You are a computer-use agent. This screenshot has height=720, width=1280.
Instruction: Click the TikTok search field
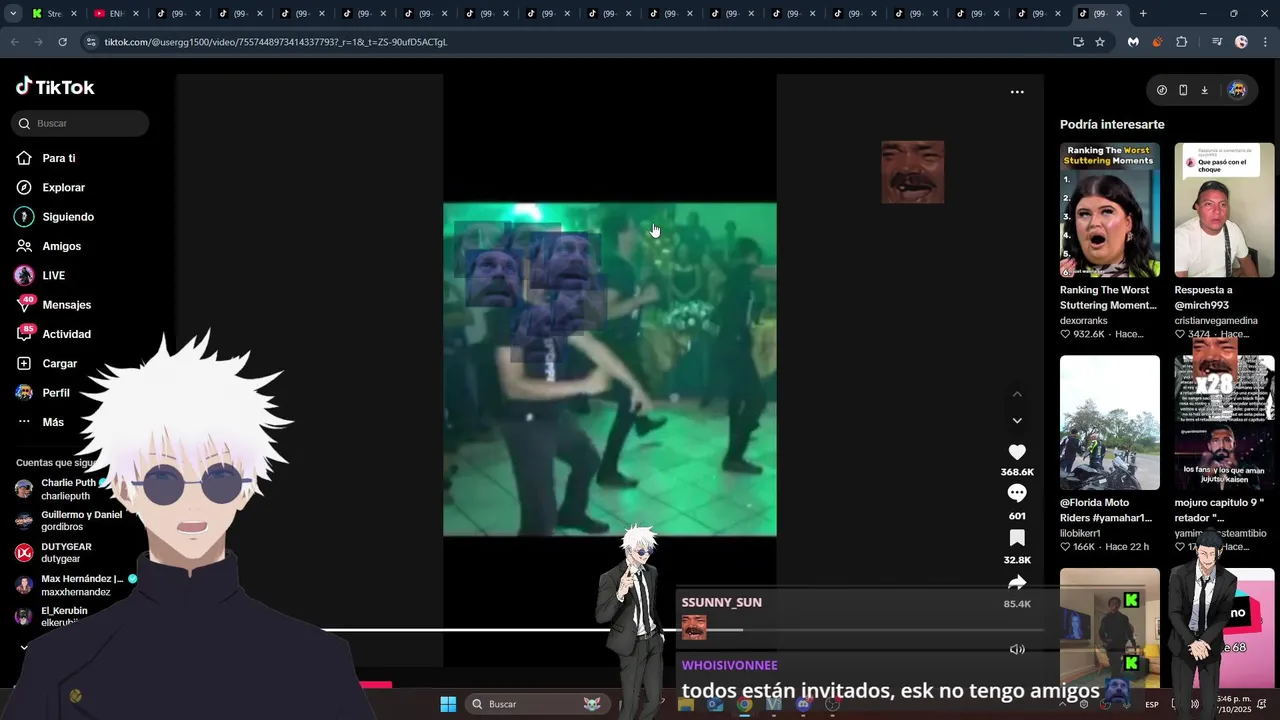[x=80, y=123]
